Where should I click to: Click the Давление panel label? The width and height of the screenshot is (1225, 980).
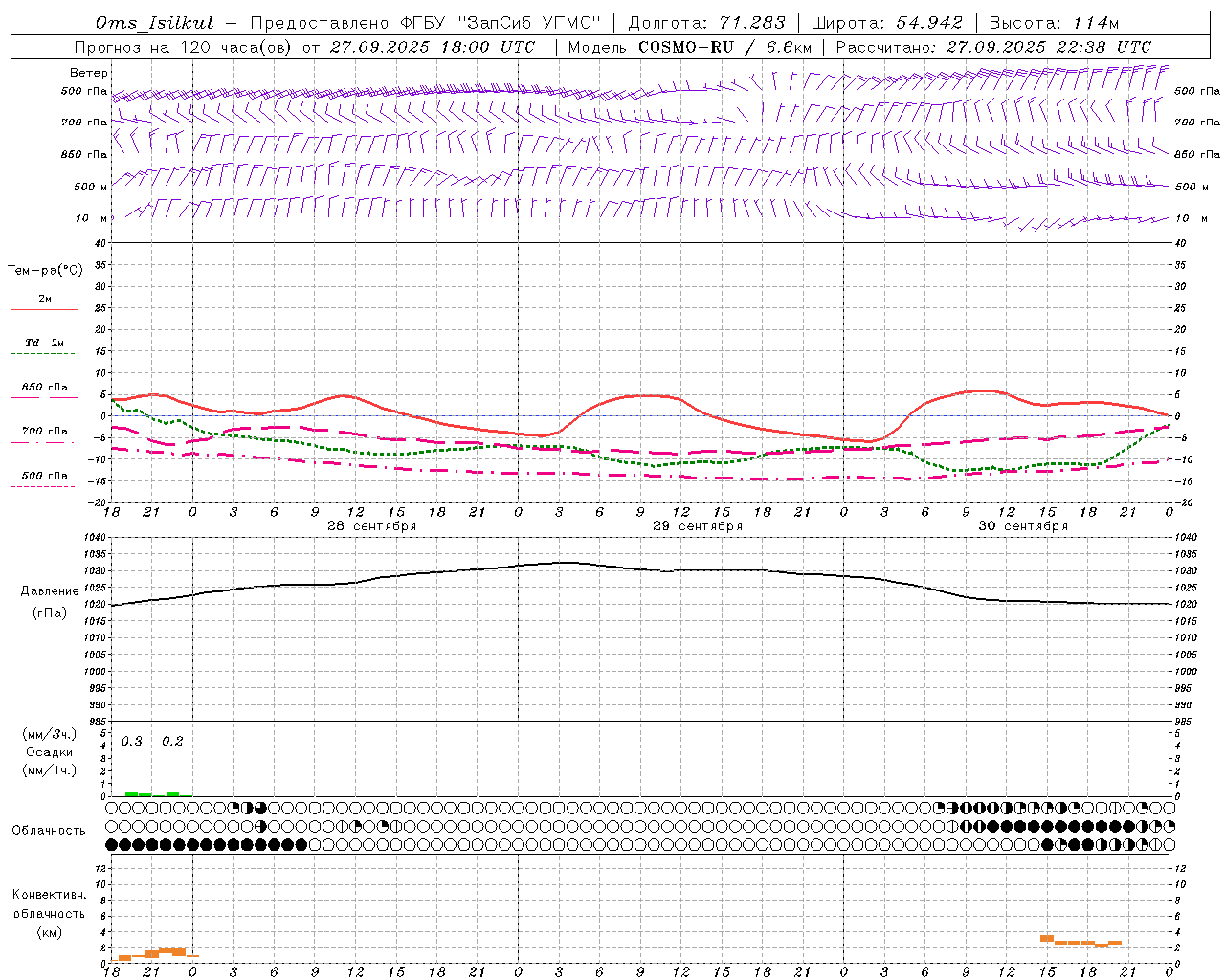(50, 591)
